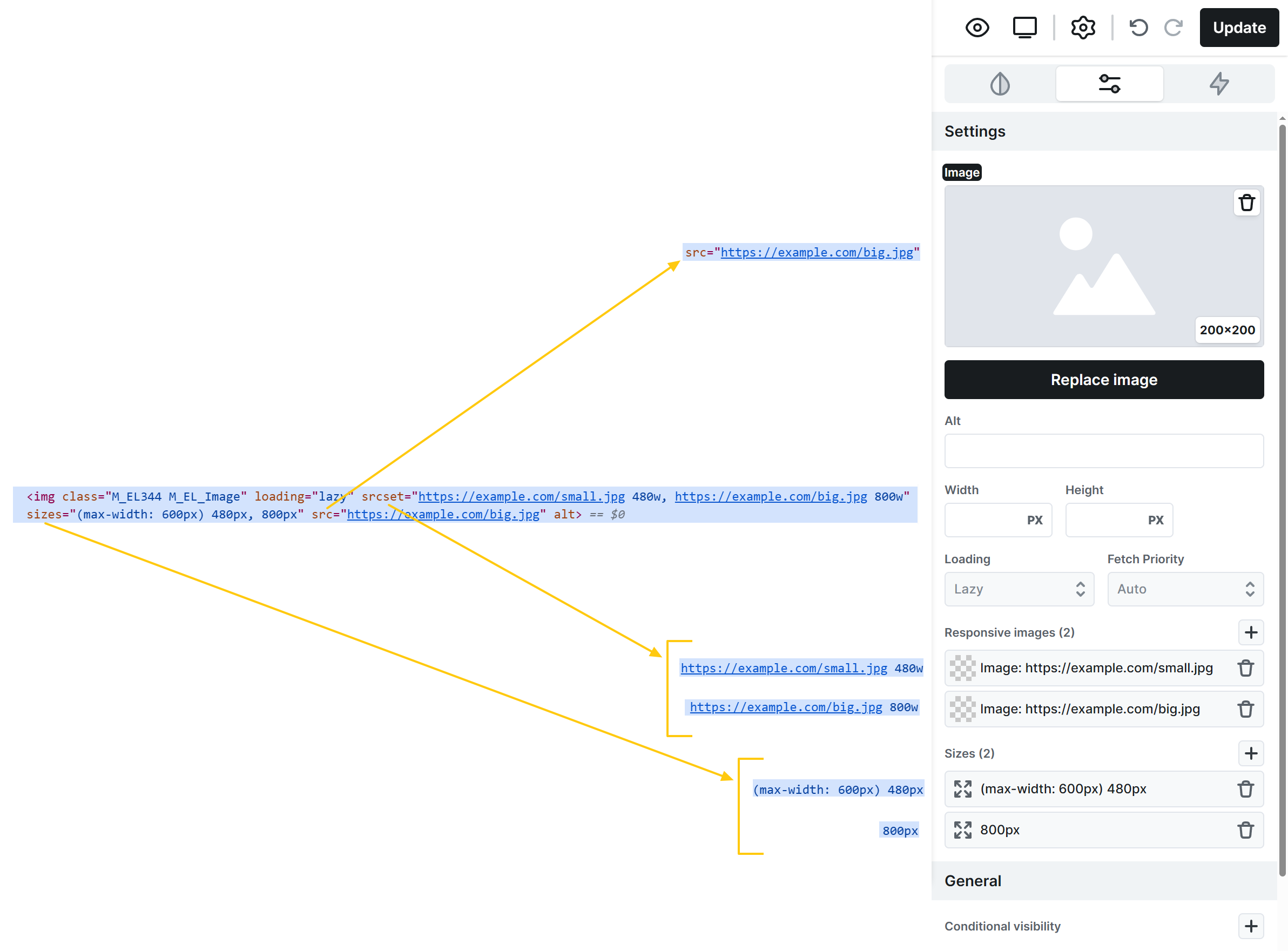The image size is (1288, 951).
Task: Delete the image using trash icon
Action: [x=1246, y=203]
